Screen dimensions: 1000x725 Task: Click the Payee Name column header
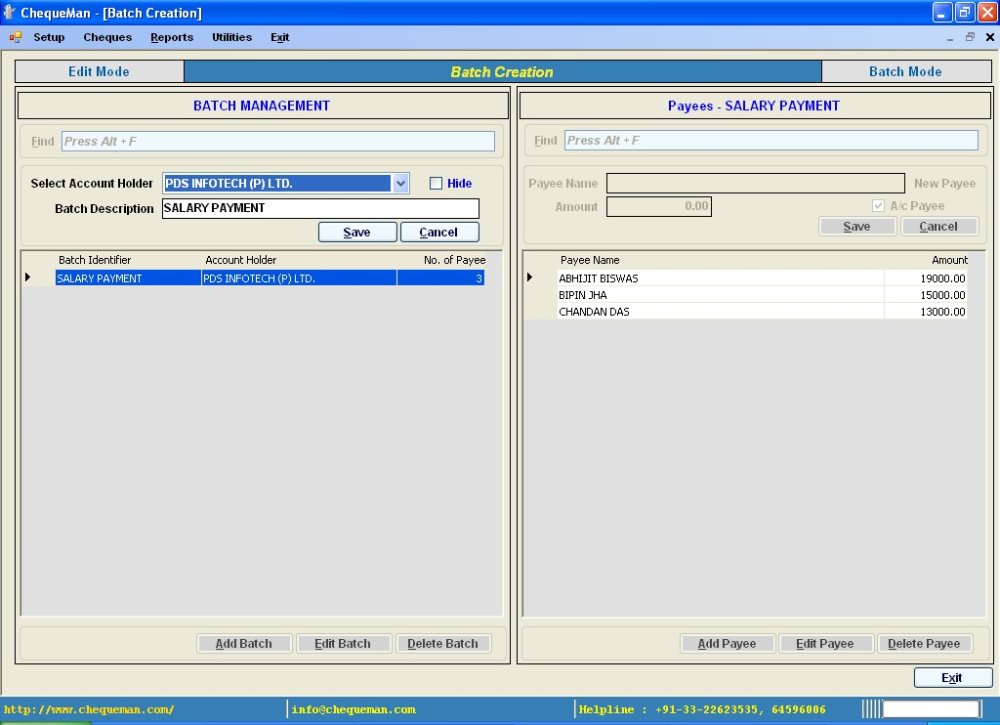point(590,260)
